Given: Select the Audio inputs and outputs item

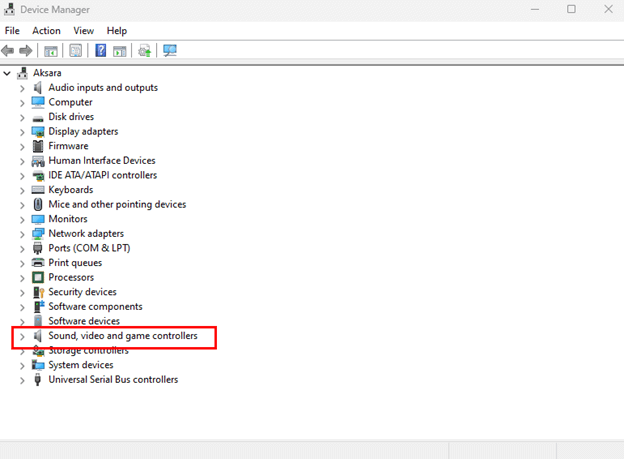Looking at the screenshot, I should (x=102, y=88).
